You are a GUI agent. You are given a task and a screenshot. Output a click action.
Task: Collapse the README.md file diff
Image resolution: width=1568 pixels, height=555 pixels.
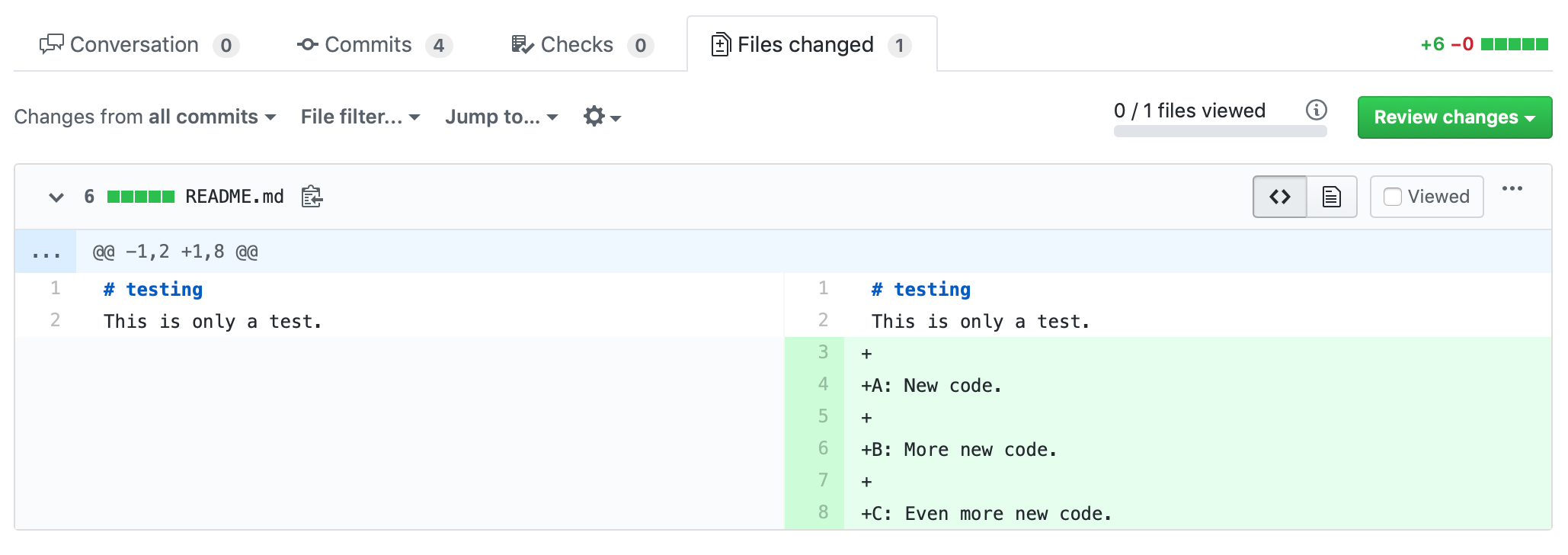tap(56, 197)
